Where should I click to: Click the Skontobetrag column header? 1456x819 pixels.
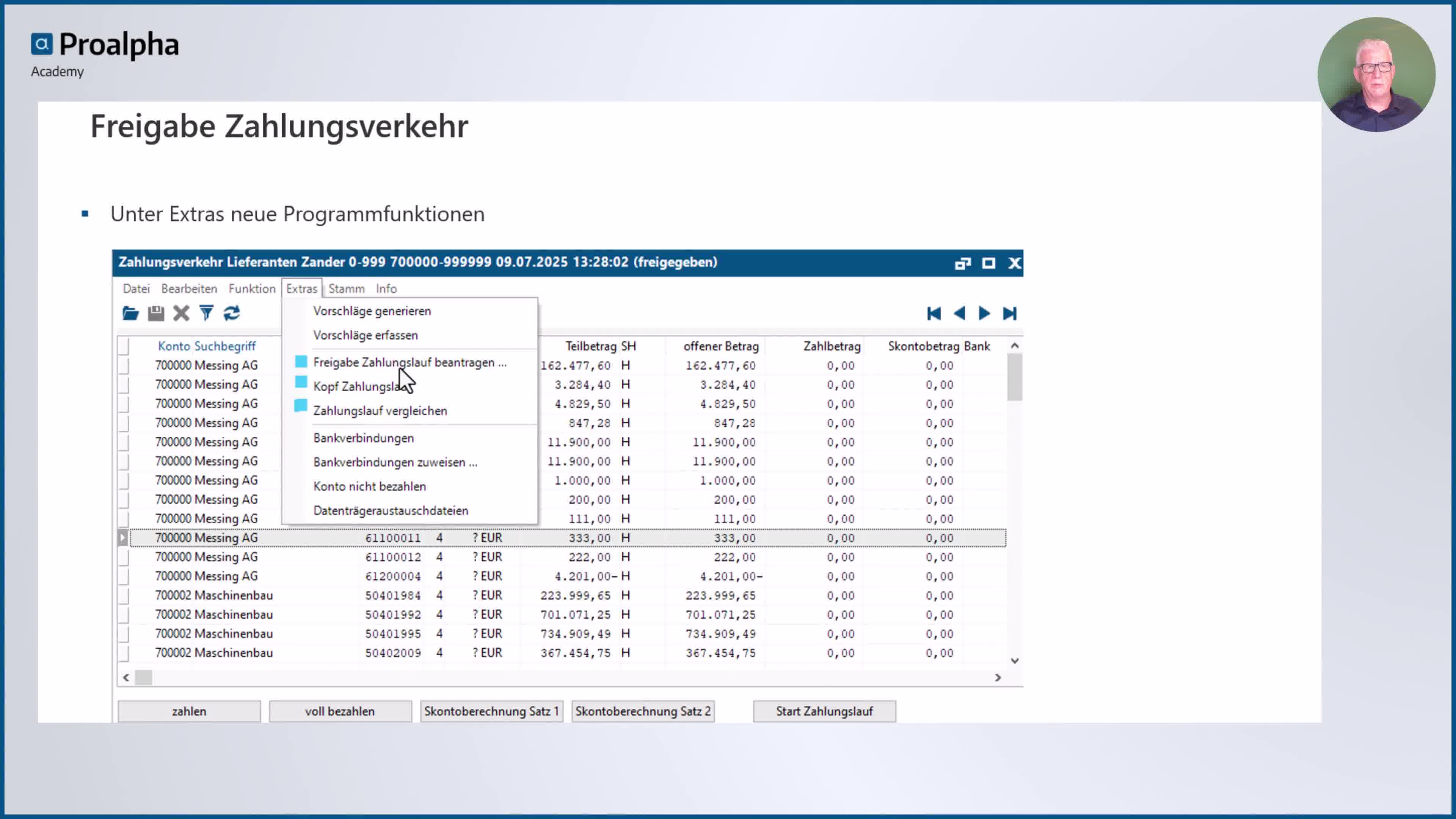924,347
